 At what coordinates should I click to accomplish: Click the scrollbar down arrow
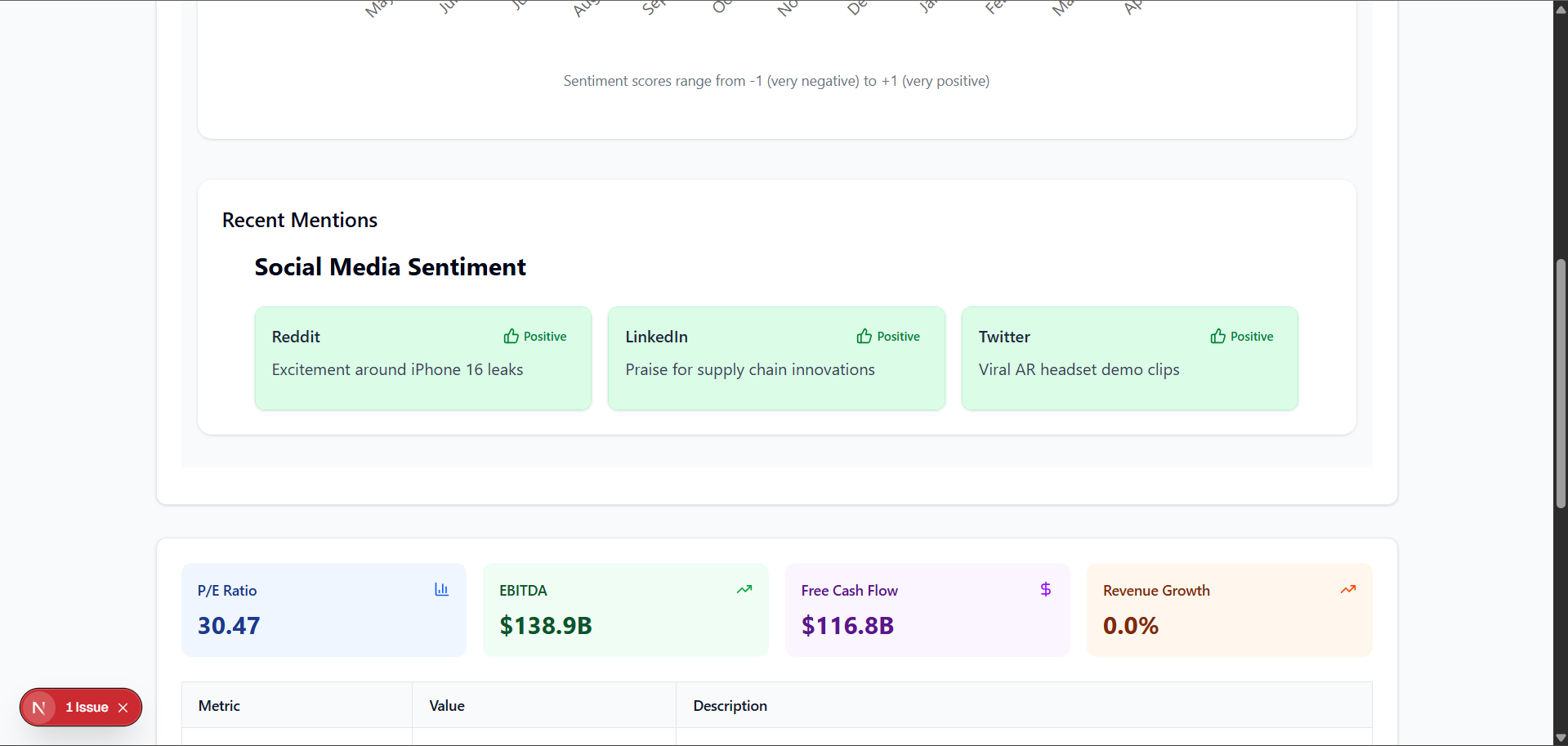pos(1561,738)
